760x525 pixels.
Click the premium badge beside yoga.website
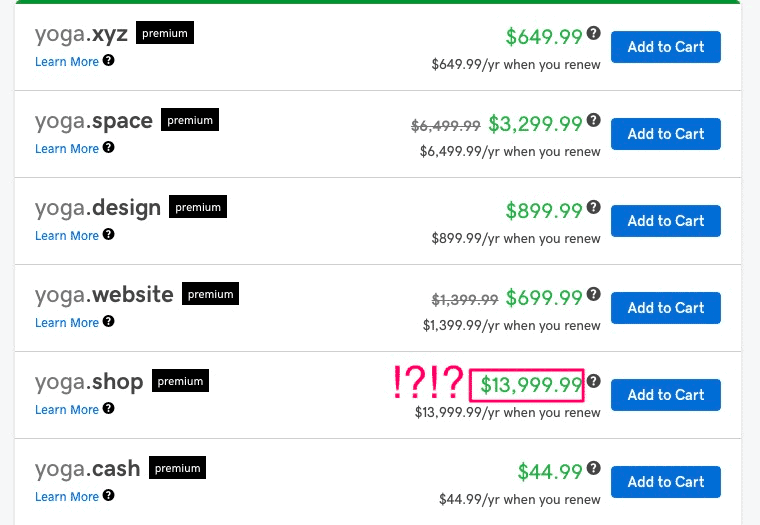(210, 294)
